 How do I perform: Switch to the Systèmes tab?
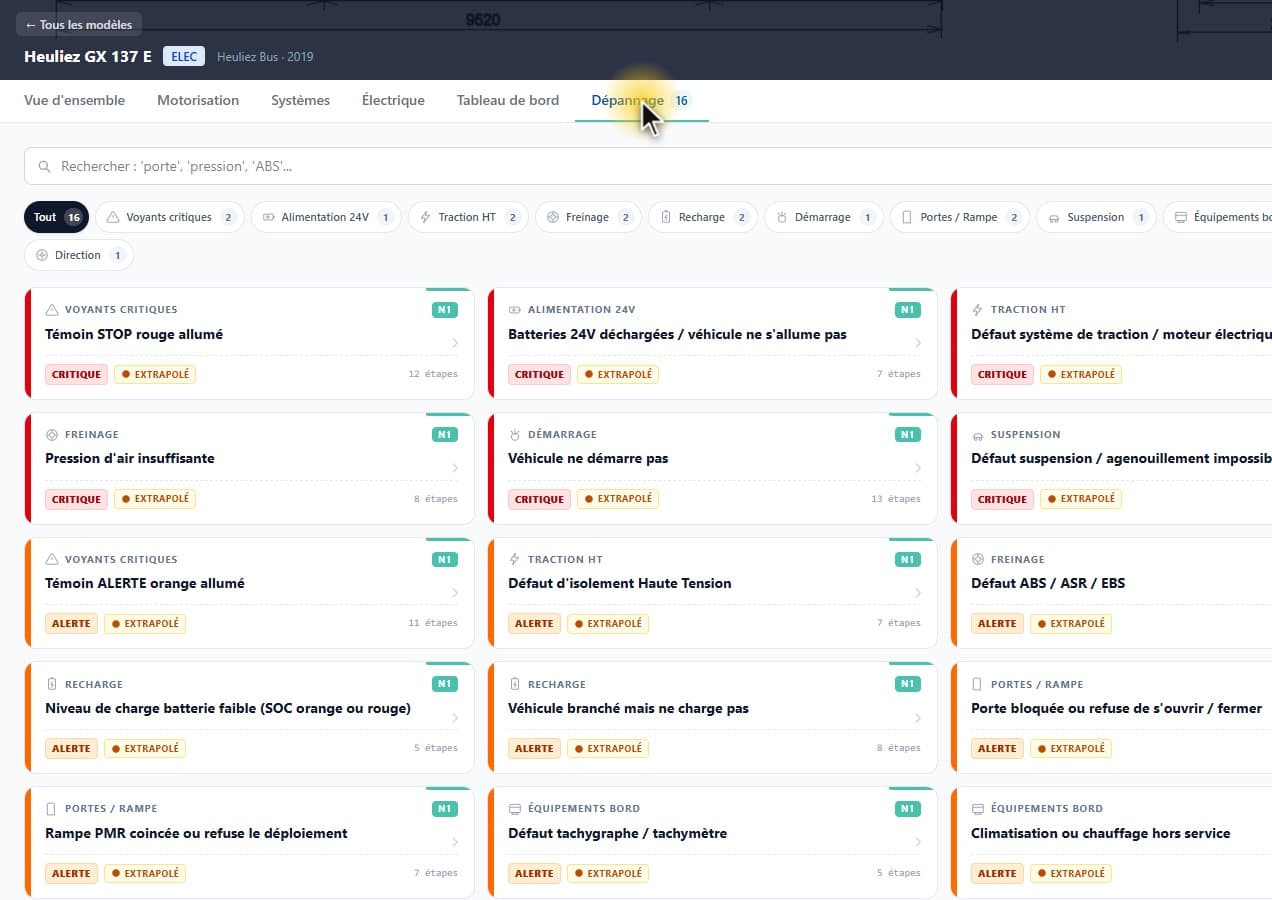click(x=301, y=100)
